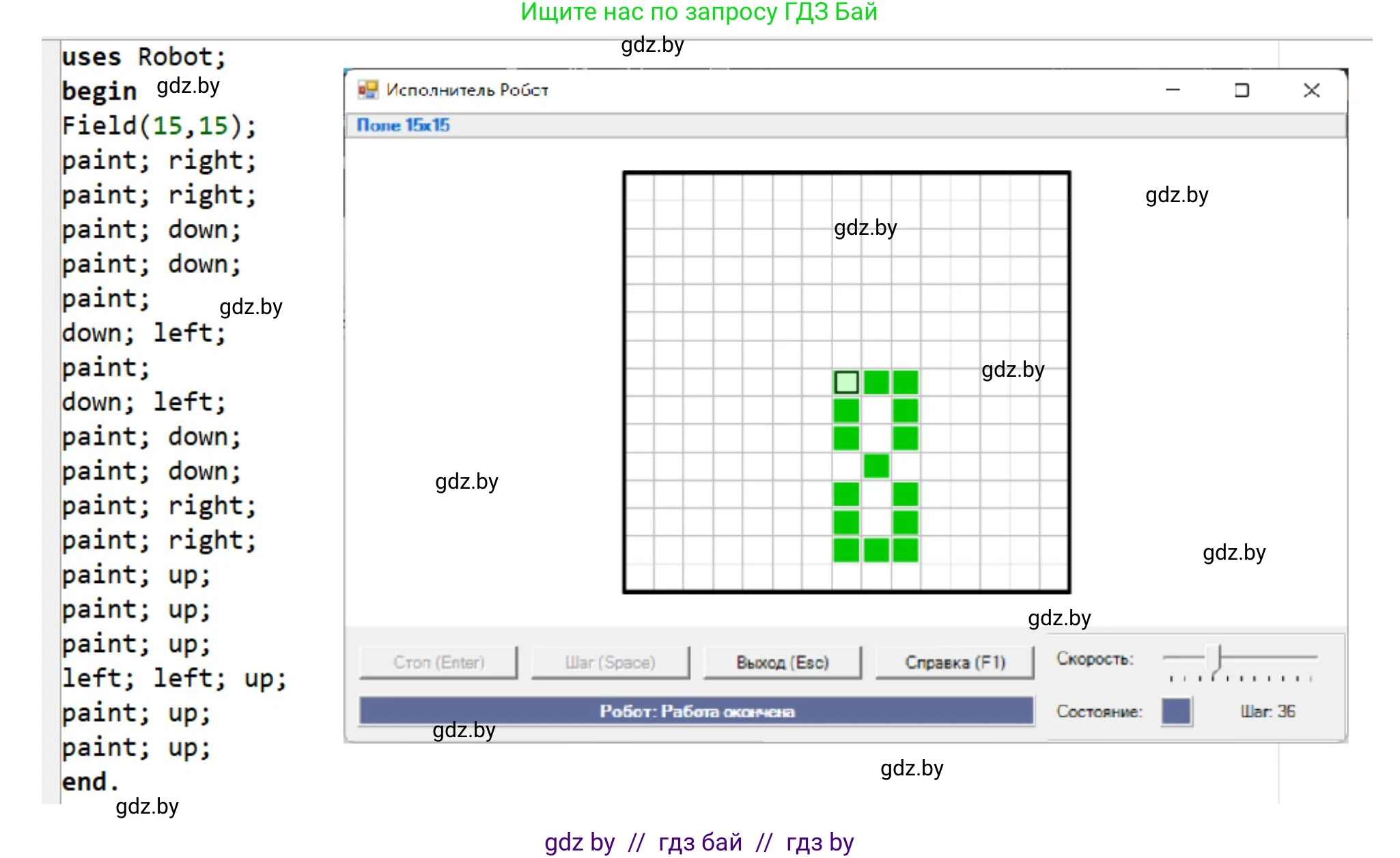Maximize the Исполнитель Робот window
1400x858 pixels.
1242,90
